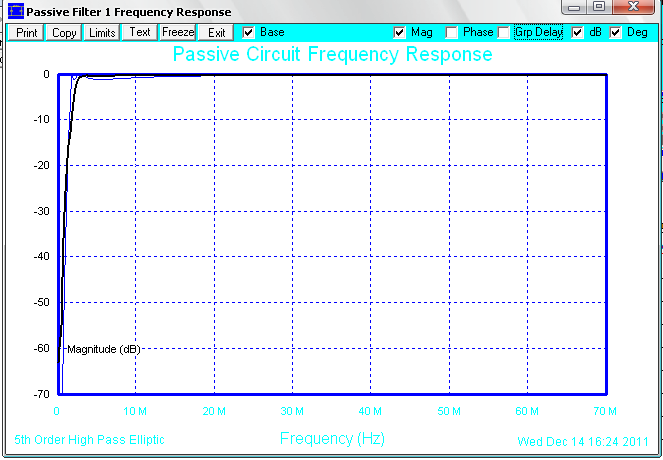Click the 'Magnitude (dB)' curve label
This screenshot has height=460, width=663.
point(104,349)
